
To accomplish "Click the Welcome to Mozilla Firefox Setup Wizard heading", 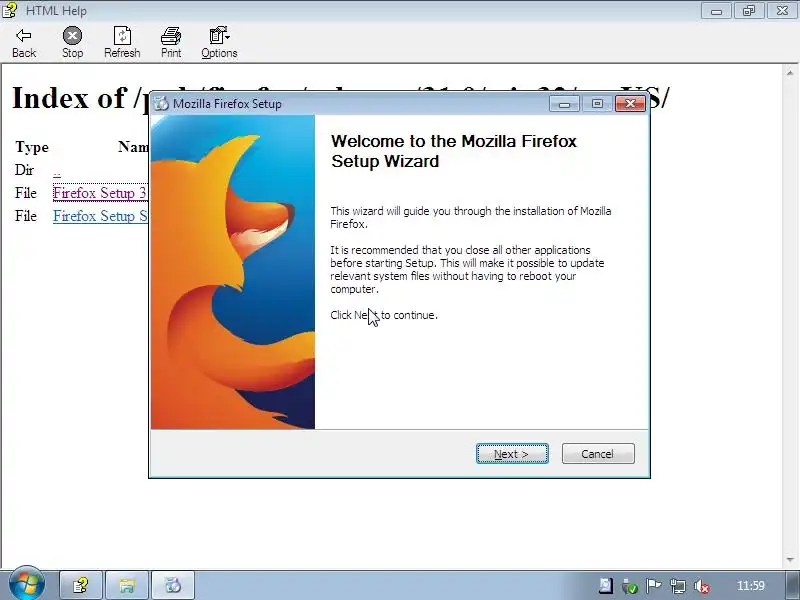I will [x=454, y=151].
